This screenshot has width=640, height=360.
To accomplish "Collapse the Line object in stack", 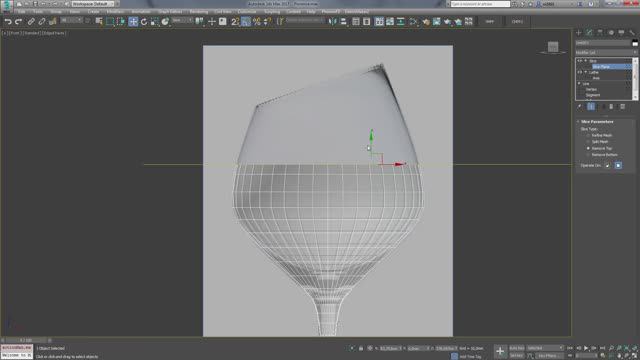I will coord(579,83).
